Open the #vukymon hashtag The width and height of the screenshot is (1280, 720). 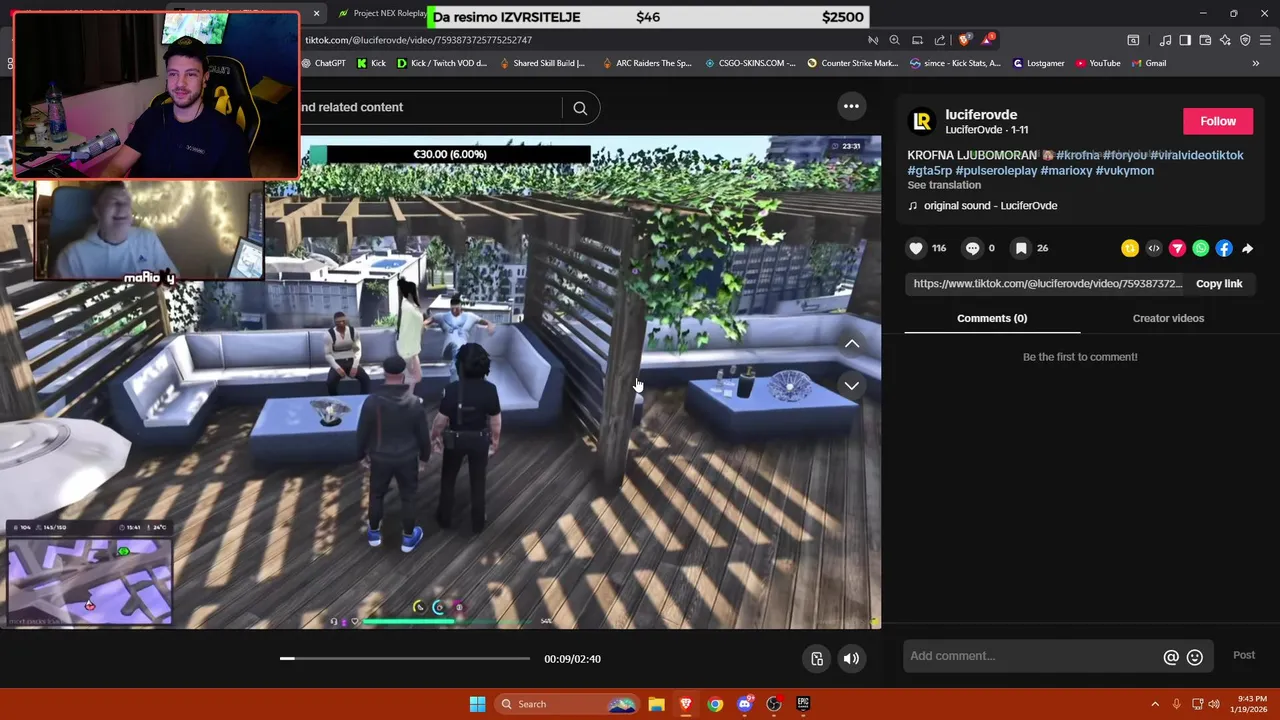click(1125, 171)
